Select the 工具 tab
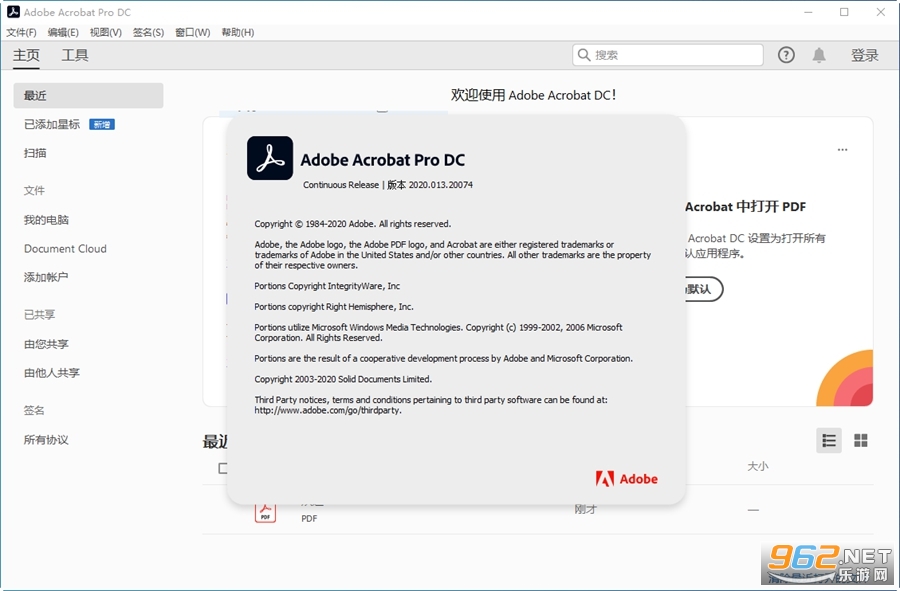 pyautogui.click(x=75, y=55)
